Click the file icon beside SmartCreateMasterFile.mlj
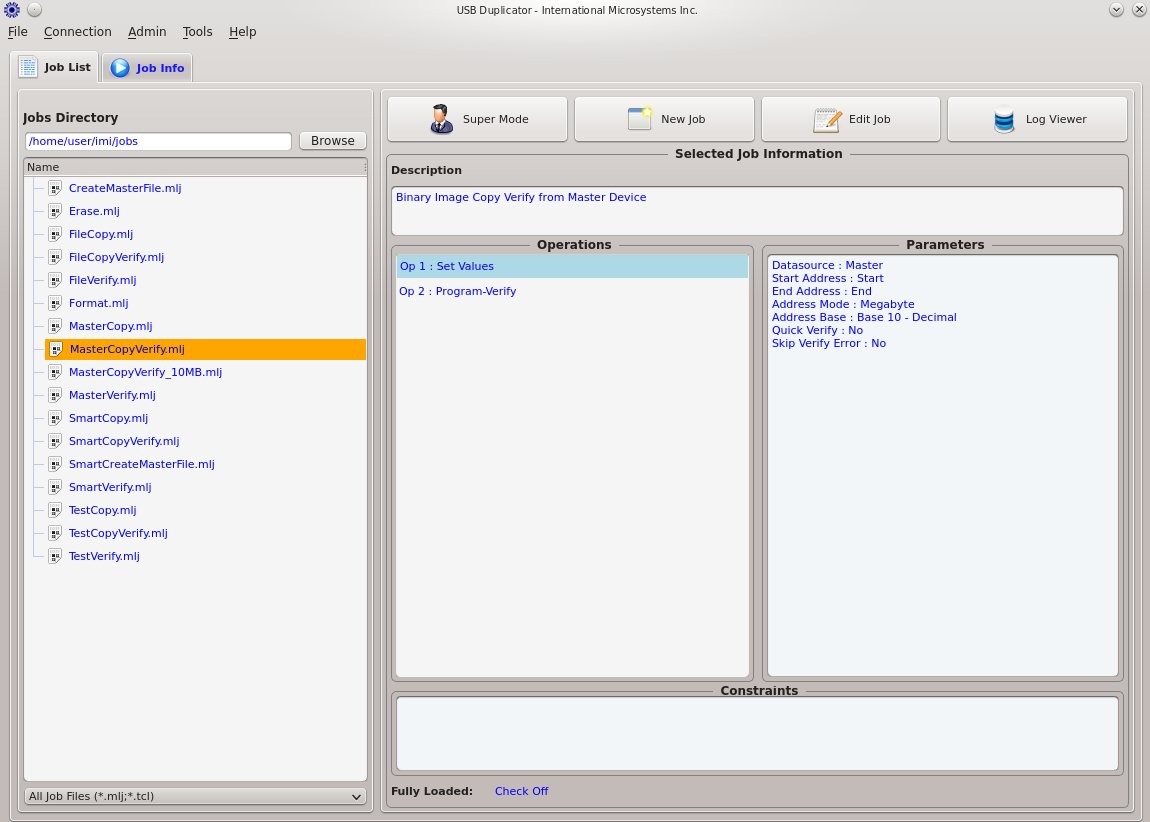Viewport: 1150px width, 822px height. tap(55, 464)
